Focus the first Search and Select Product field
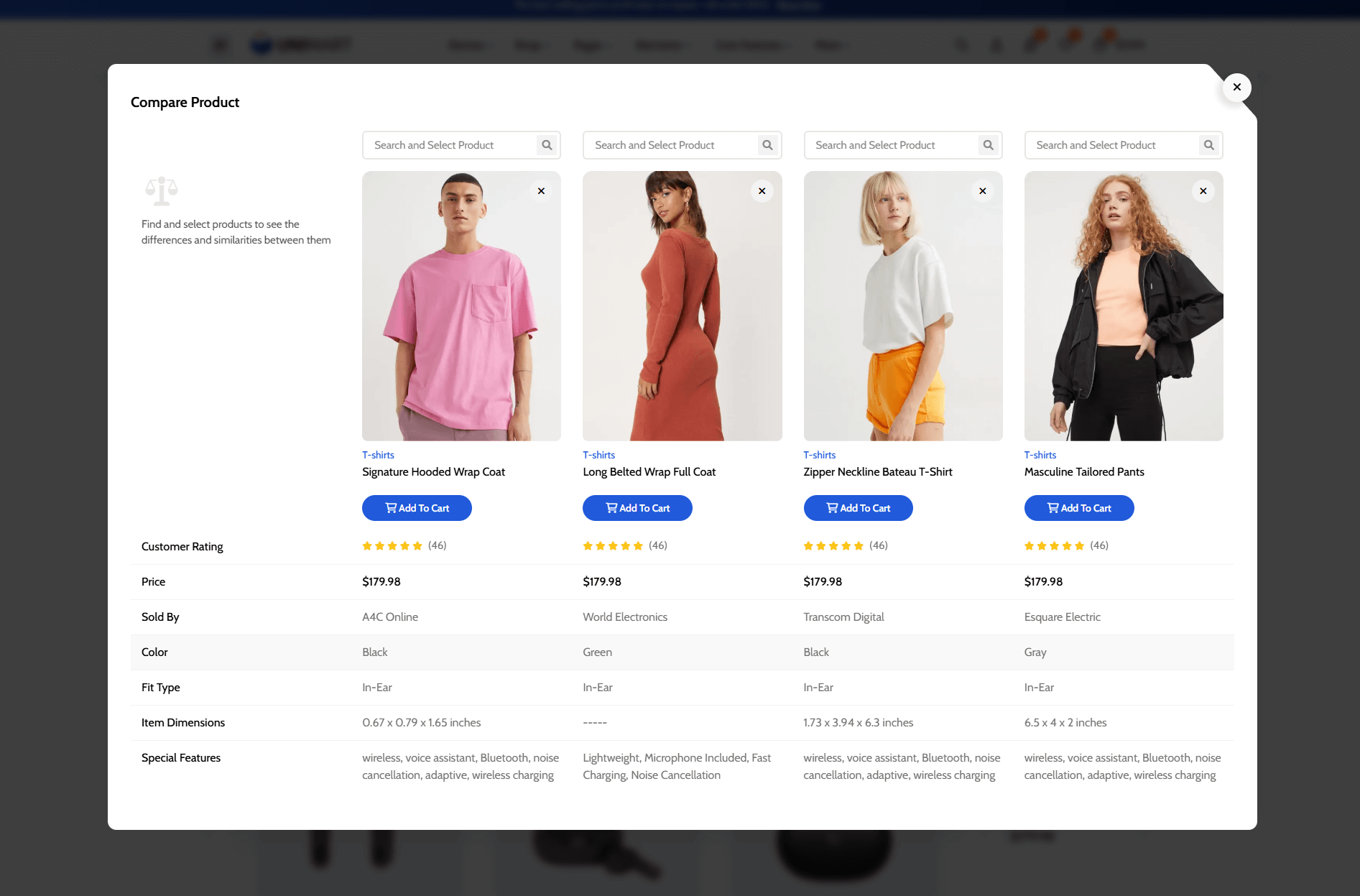The width and height of the screenshot is (1360, 896). pyautogui.click(x=449, y=145)
